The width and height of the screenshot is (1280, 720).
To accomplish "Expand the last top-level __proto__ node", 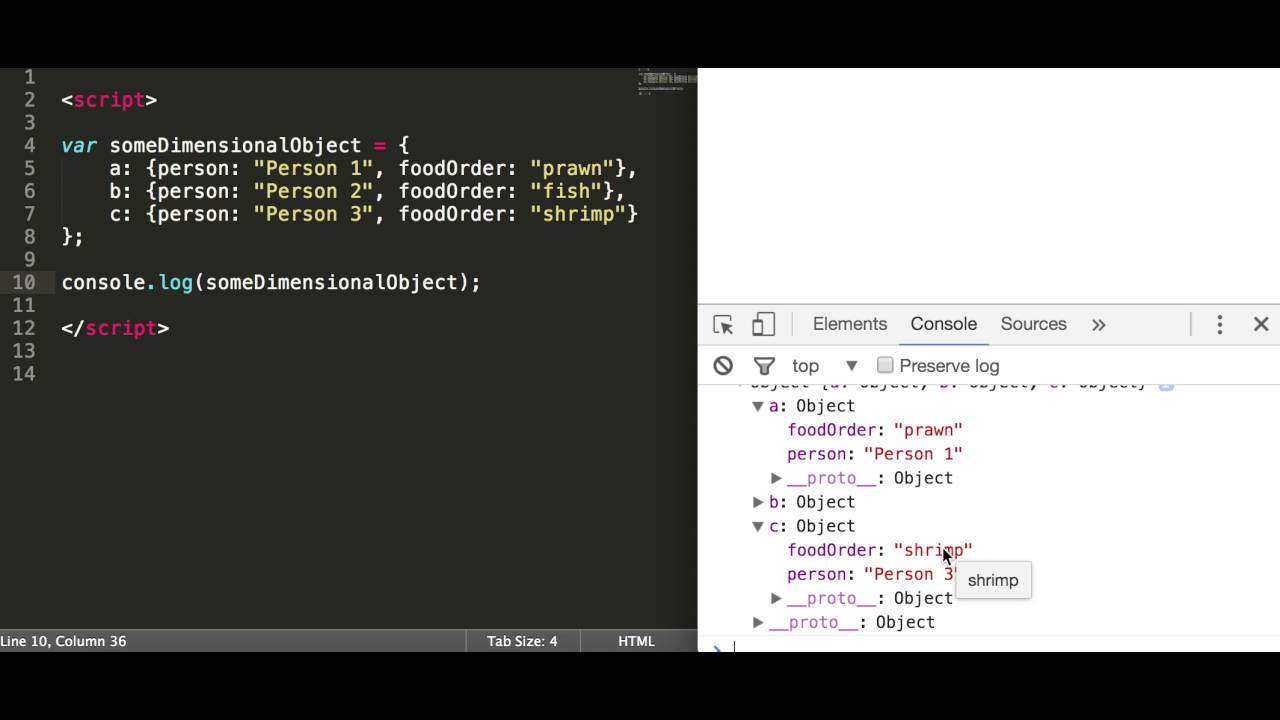I will 758,622.
